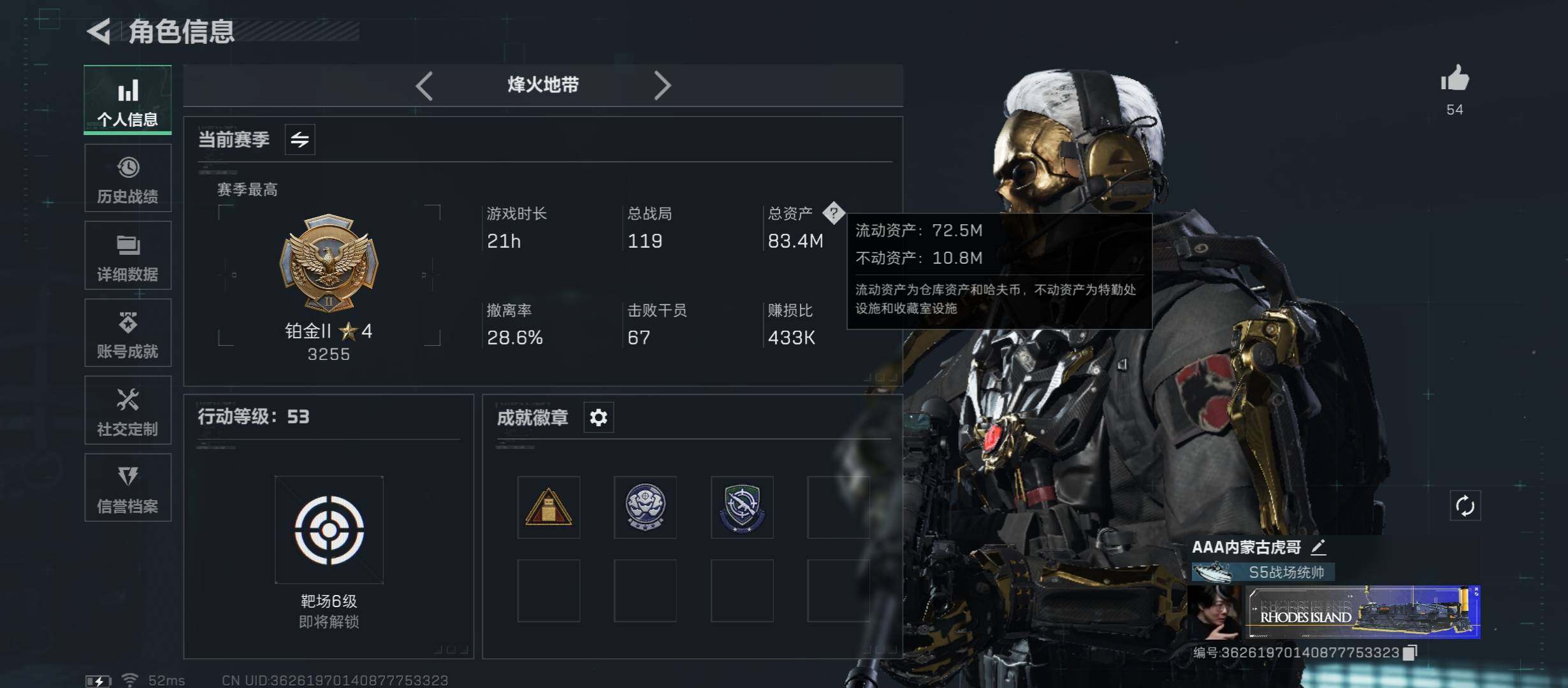Open 成就徽章 settings gear
The width and height of the screenshot is (1568, 688).
click(x=599, y=418)
